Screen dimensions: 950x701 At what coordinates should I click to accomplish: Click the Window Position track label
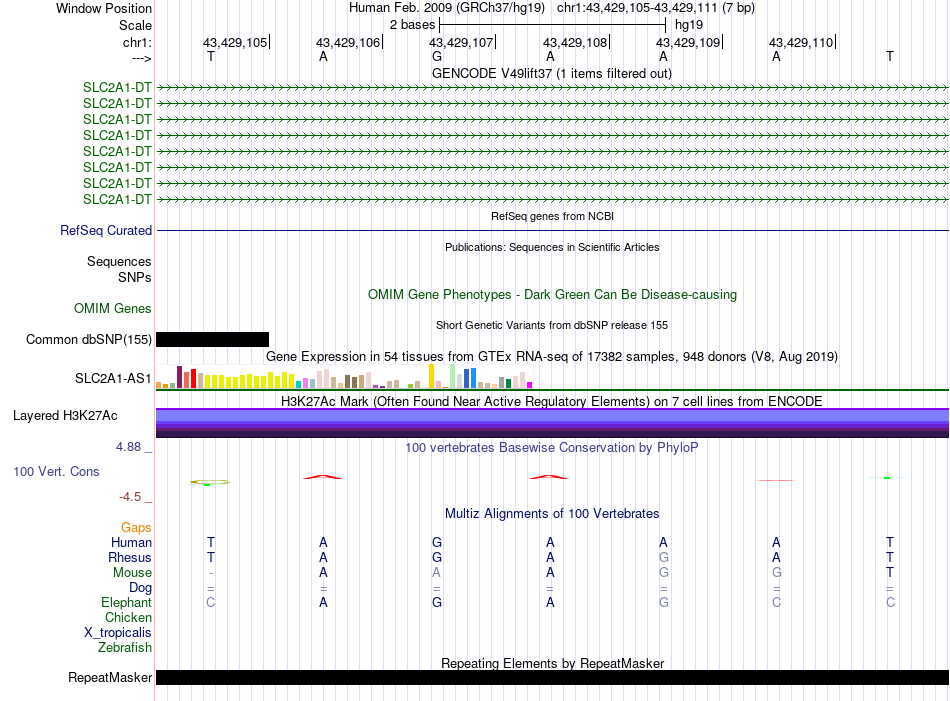(x=104, y=8)
